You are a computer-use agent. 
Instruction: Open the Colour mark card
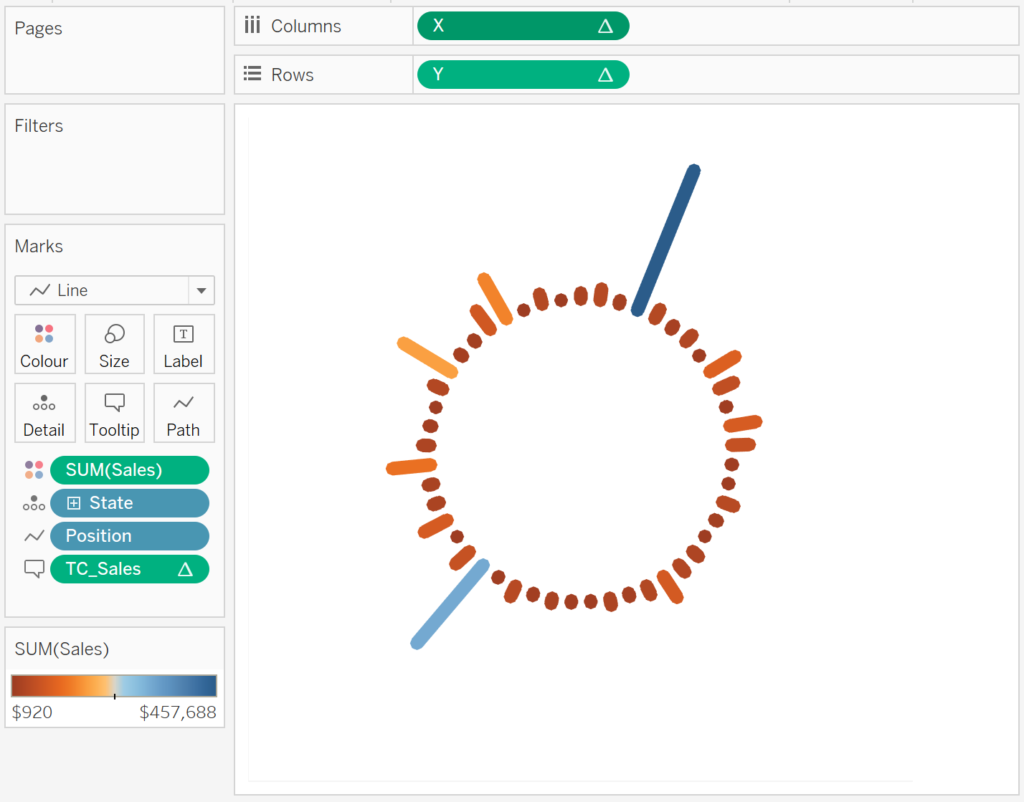coord(44,344)
